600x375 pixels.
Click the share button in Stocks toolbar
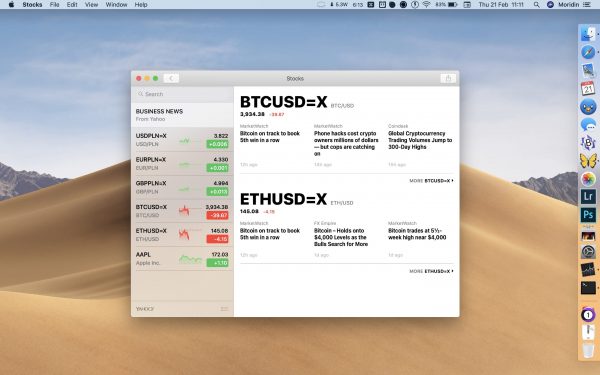tap(448, 78)
